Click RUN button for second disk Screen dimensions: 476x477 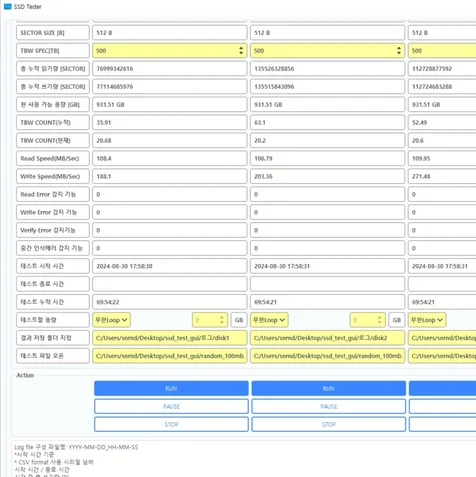[x=329, y=388]
